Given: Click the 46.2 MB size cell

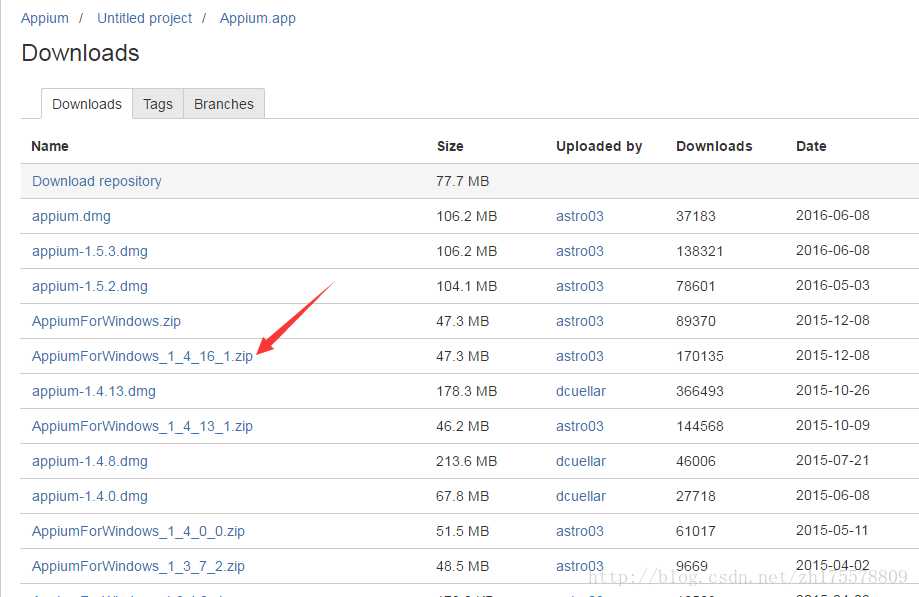Looking at the screenshot, I should (x=462, y=426).
